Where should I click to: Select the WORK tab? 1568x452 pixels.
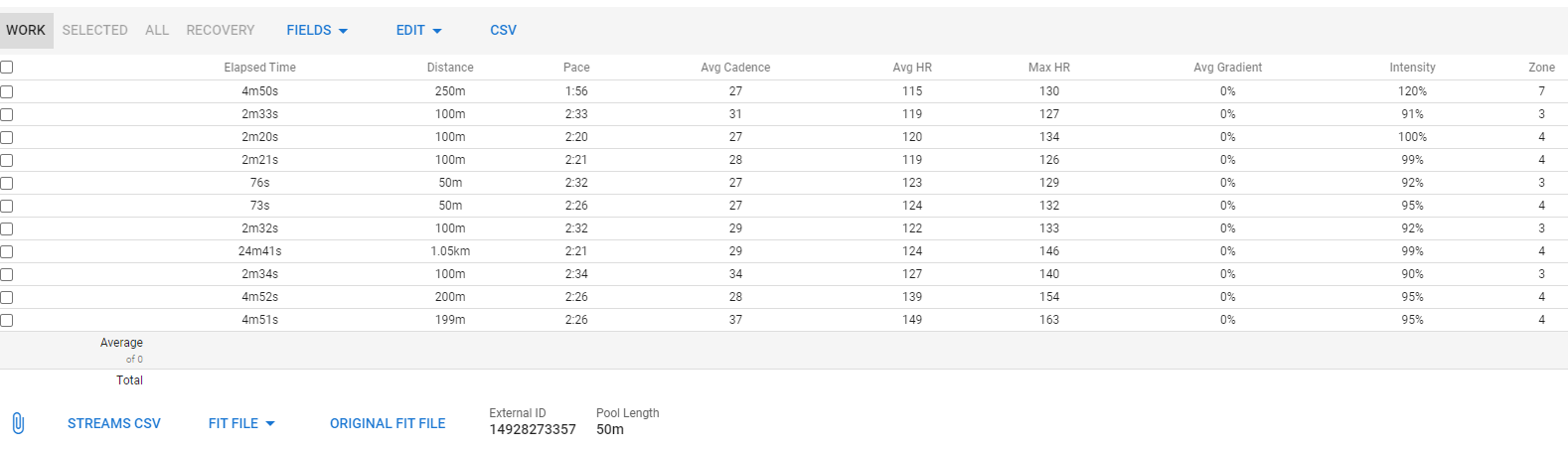pos(26,30)
